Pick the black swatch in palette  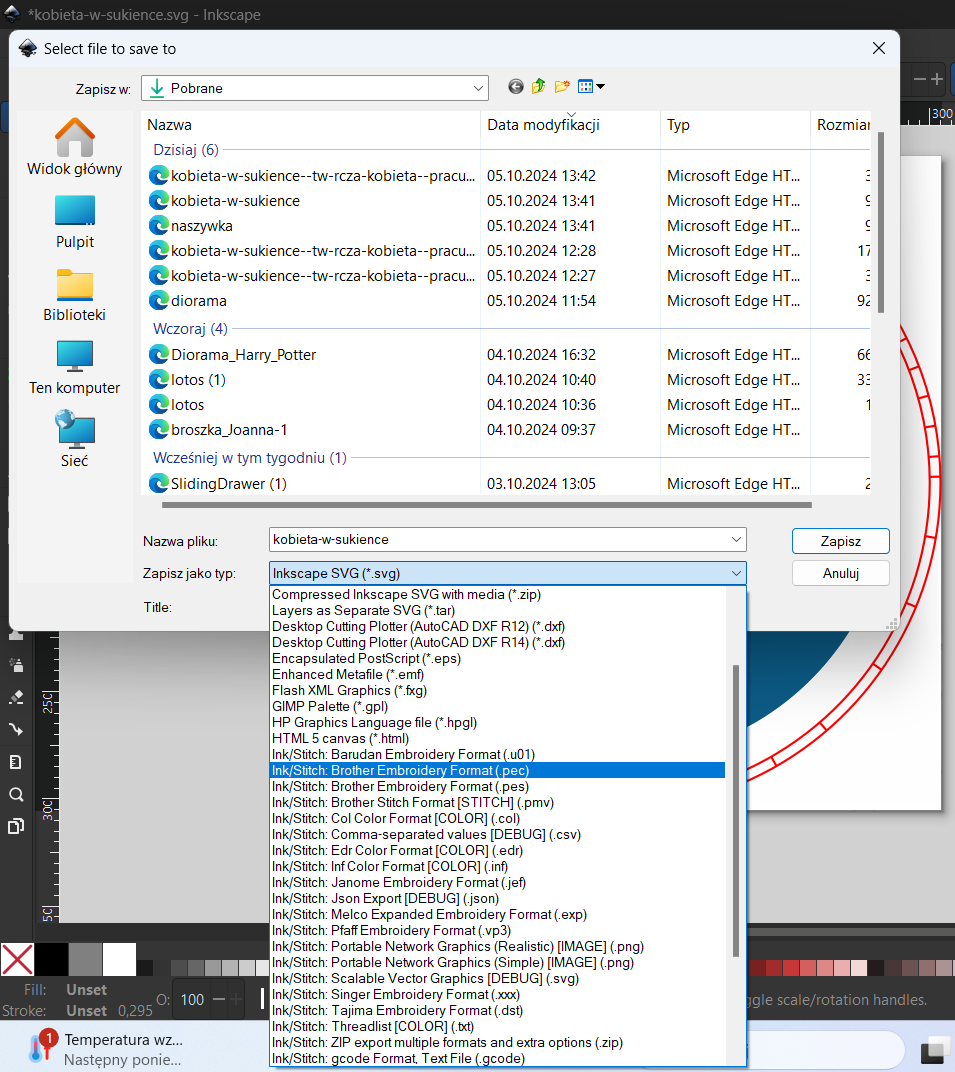[51, 959]
